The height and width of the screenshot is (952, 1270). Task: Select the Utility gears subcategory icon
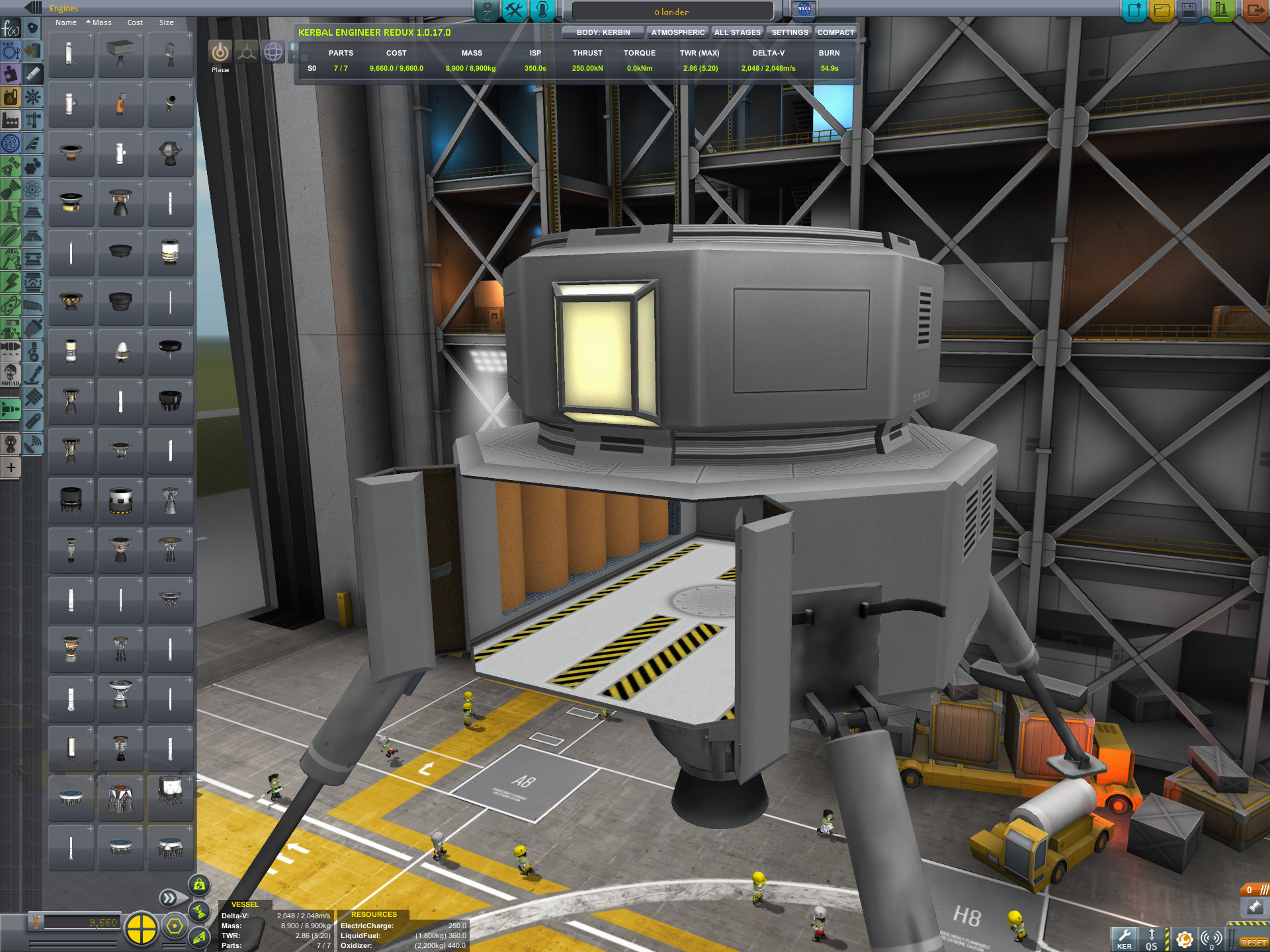(x=32, y=167)
